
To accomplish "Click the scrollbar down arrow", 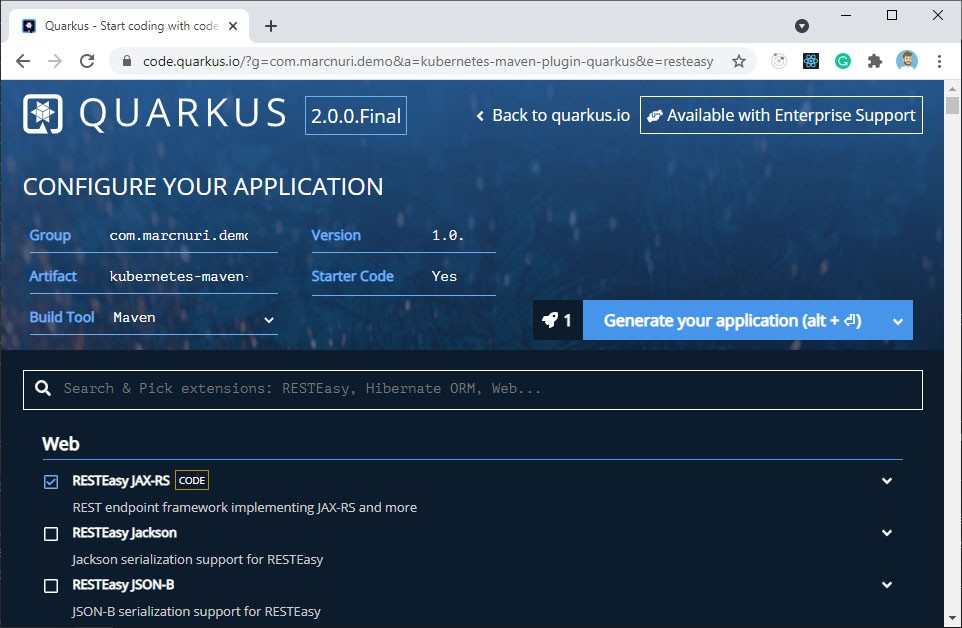I will click(952, 618).
